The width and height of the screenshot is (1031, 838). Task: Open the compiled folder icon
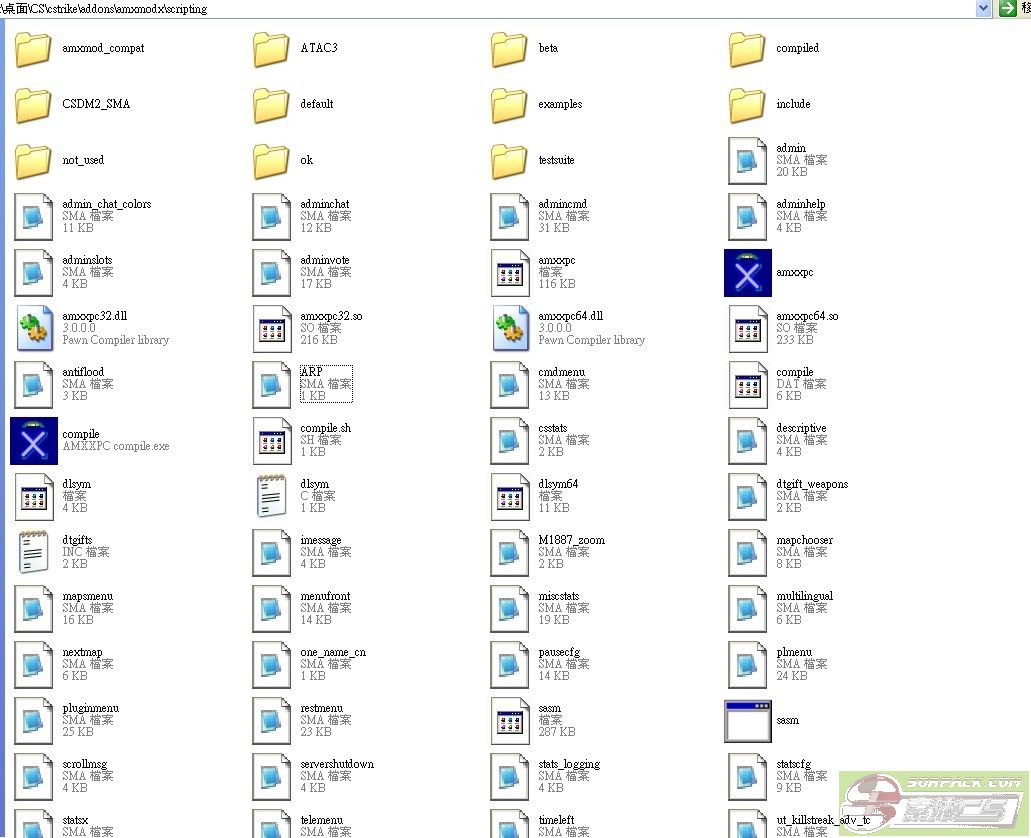[747, 49]
